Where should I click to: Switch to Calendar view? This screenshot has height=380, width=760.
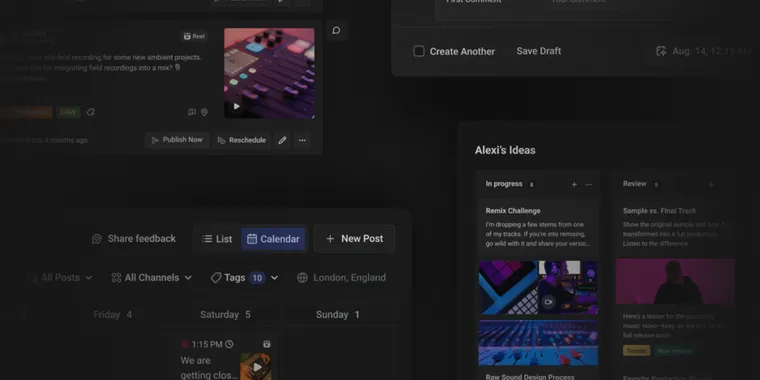[273, 239]
